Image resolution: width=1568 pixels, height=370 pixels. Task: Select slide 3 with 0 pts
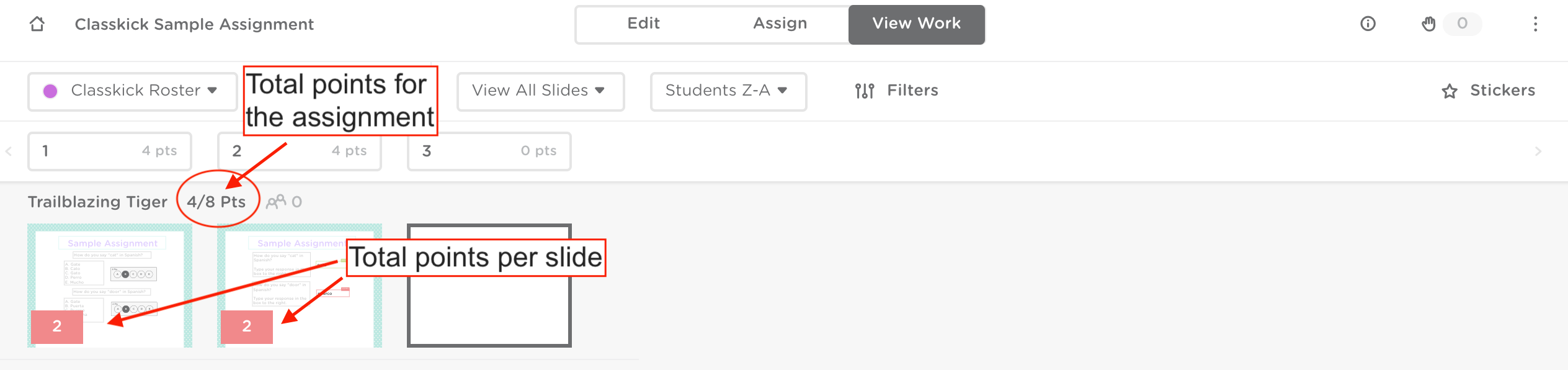click(x=489, y=151)
